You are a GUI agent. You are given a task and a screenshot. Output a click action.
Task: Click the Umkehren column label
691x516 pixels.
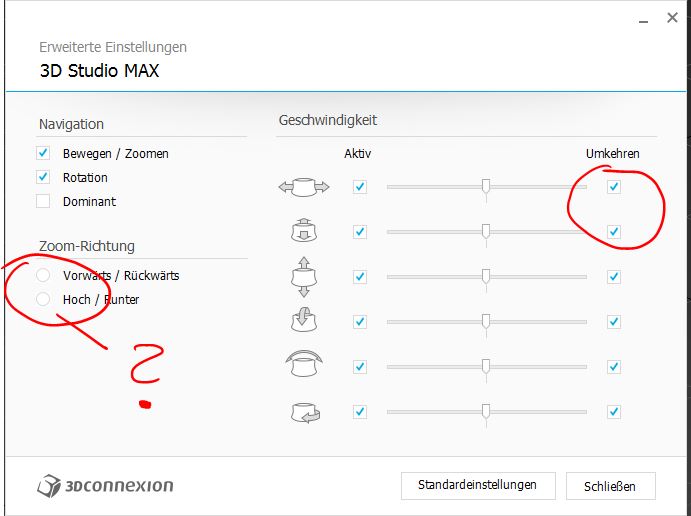613,153
